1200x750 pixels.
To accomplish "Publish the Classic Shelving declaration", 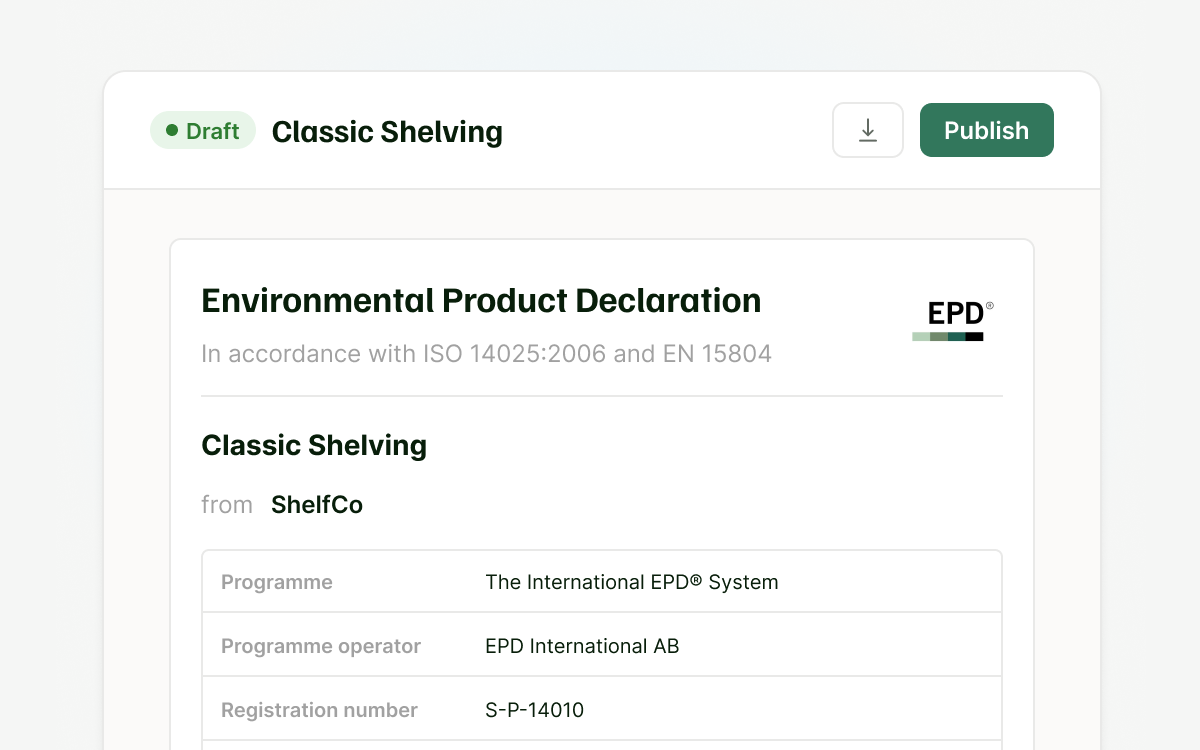I will (987, 130).
